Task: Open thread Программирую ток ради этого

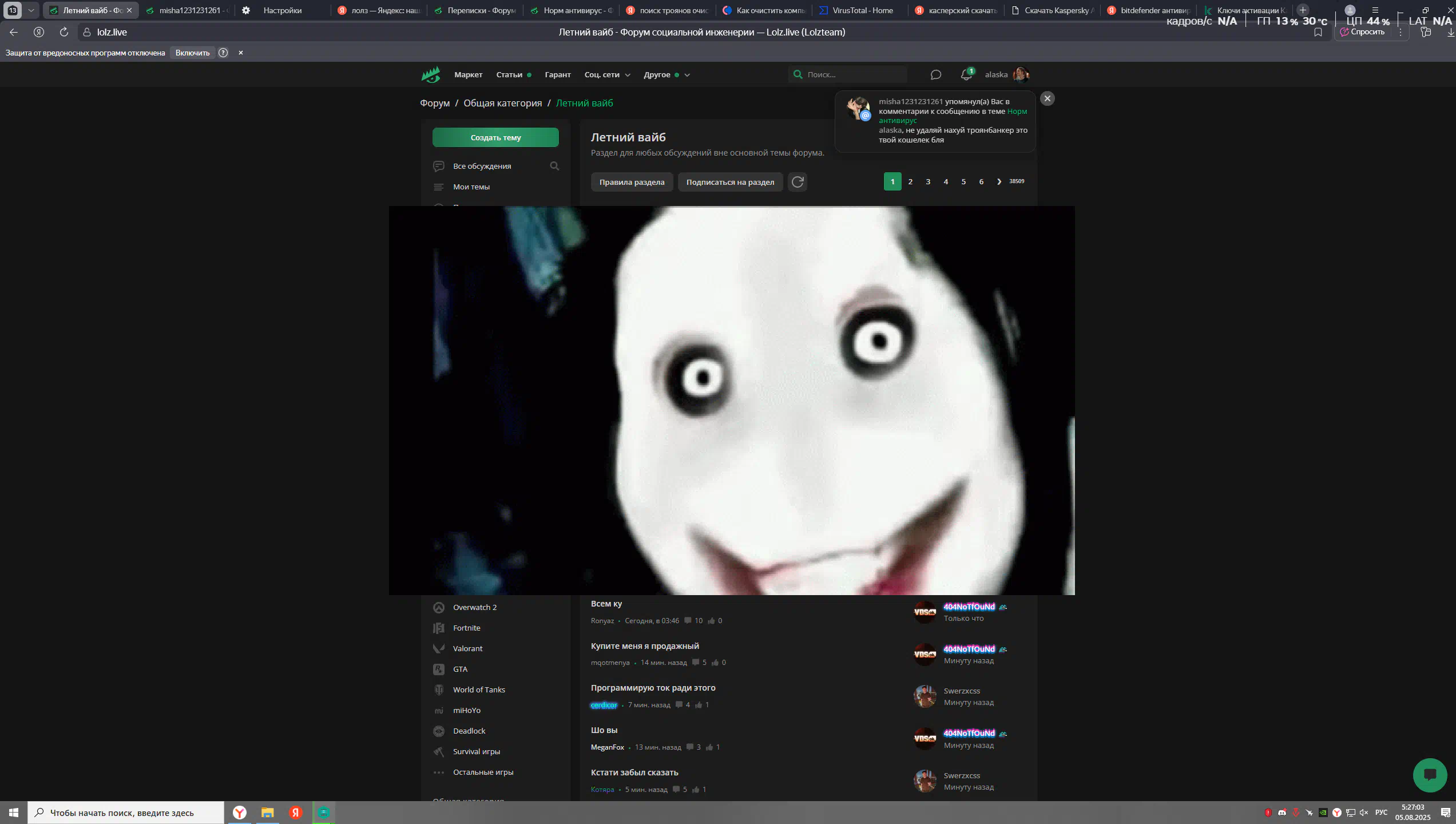Action: pos(653,688)
